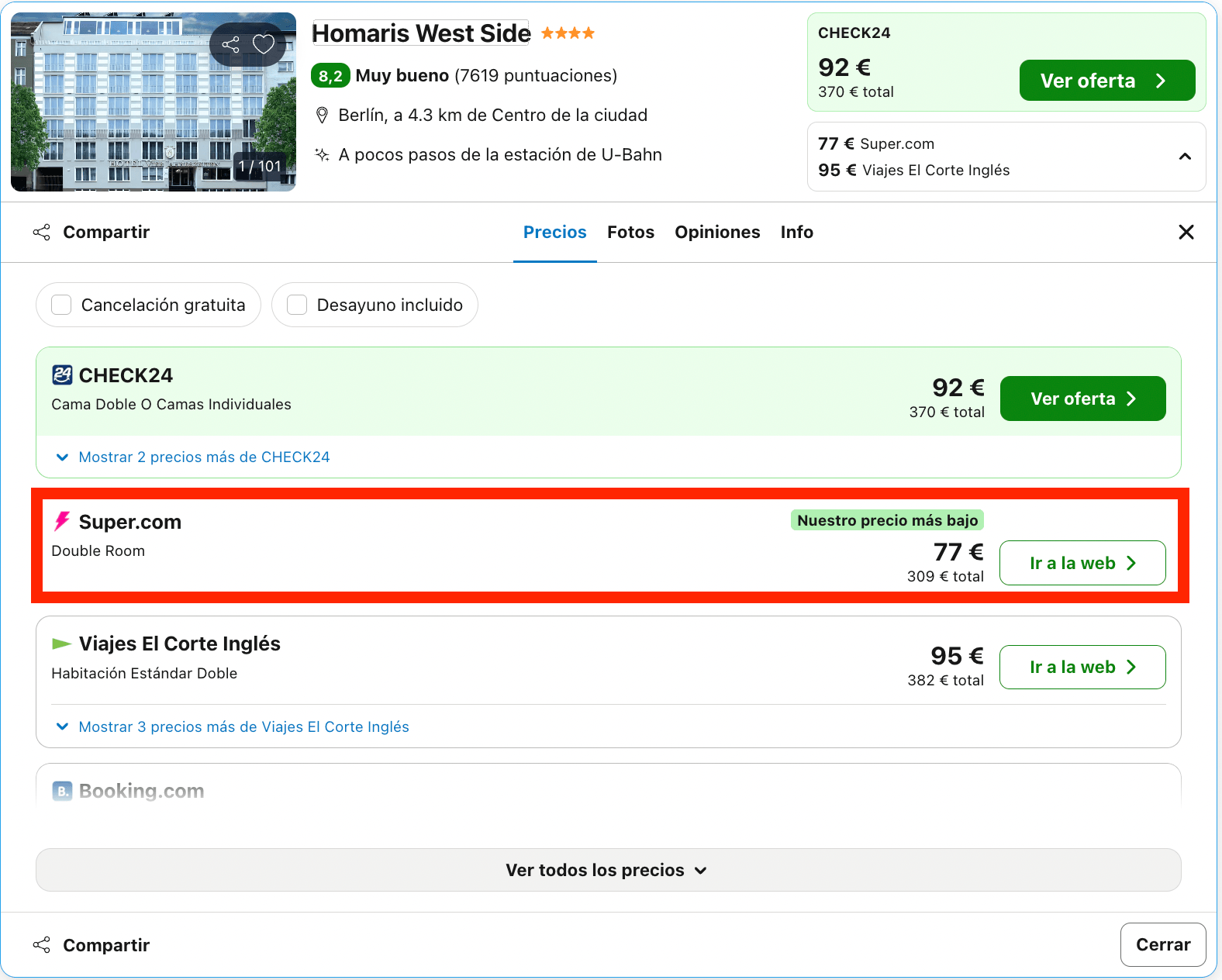The image size is (1222, 980).
Task: Click the share icon on hotel photo
Action: point(230,44)
